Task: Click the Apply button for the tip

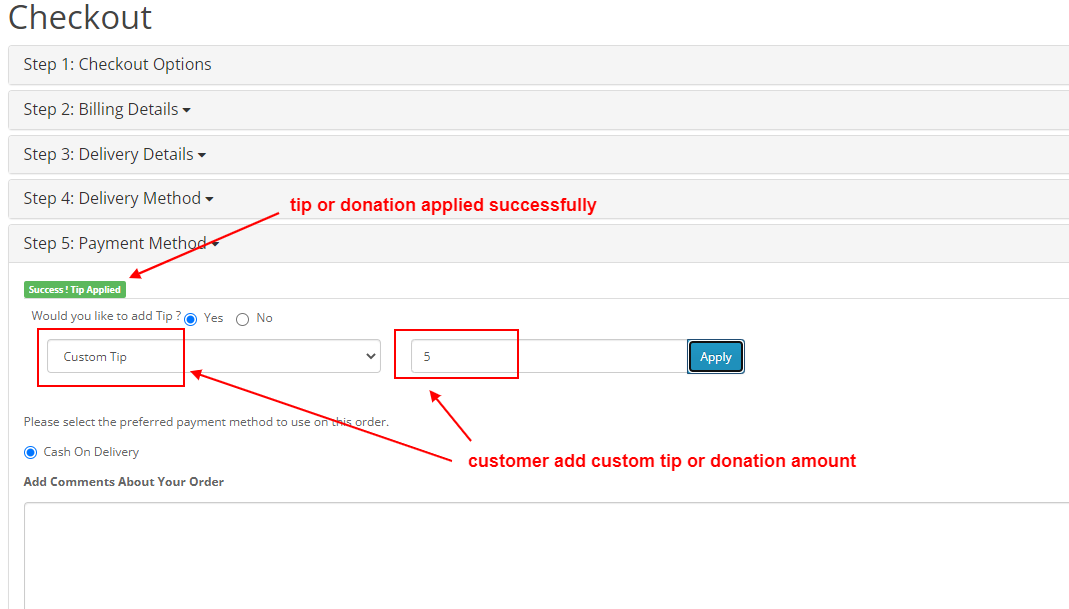Action: pos(715,356)
